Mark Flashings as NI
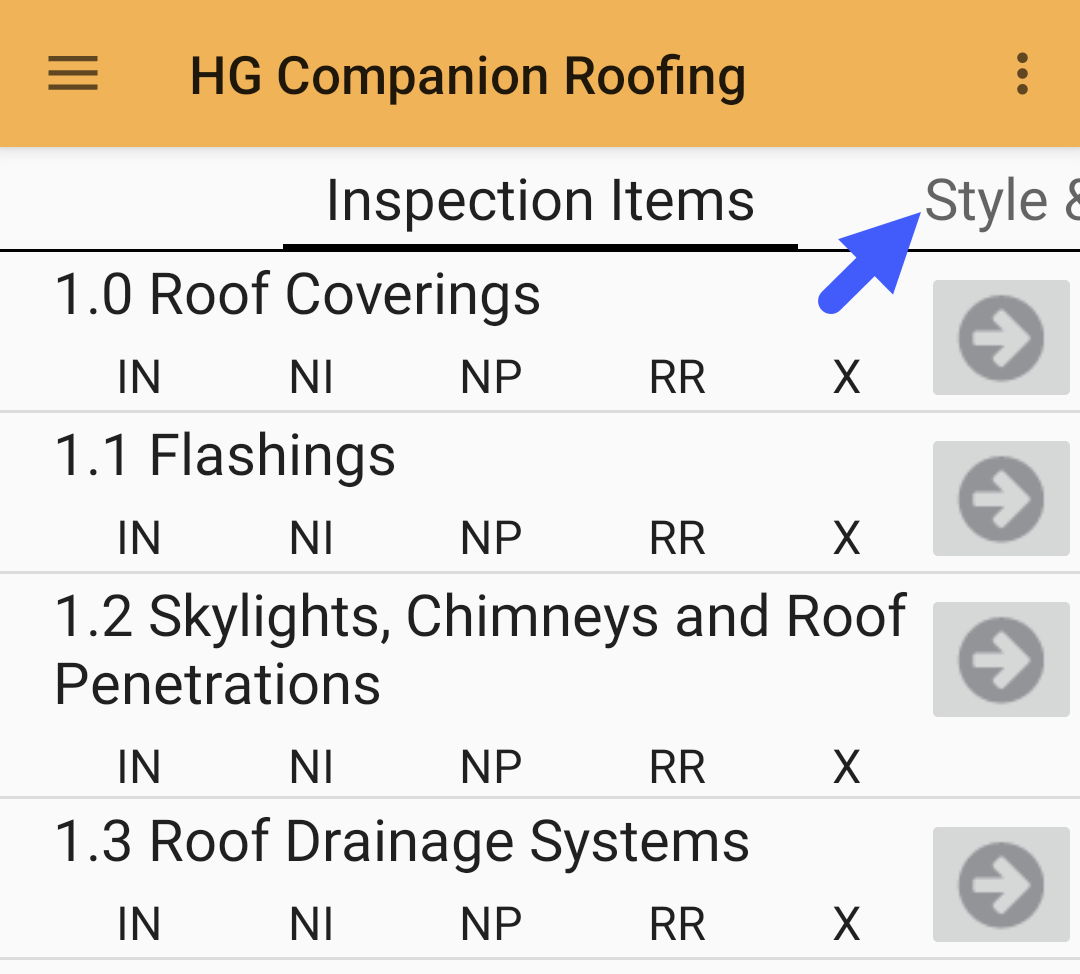 point(311,538)
